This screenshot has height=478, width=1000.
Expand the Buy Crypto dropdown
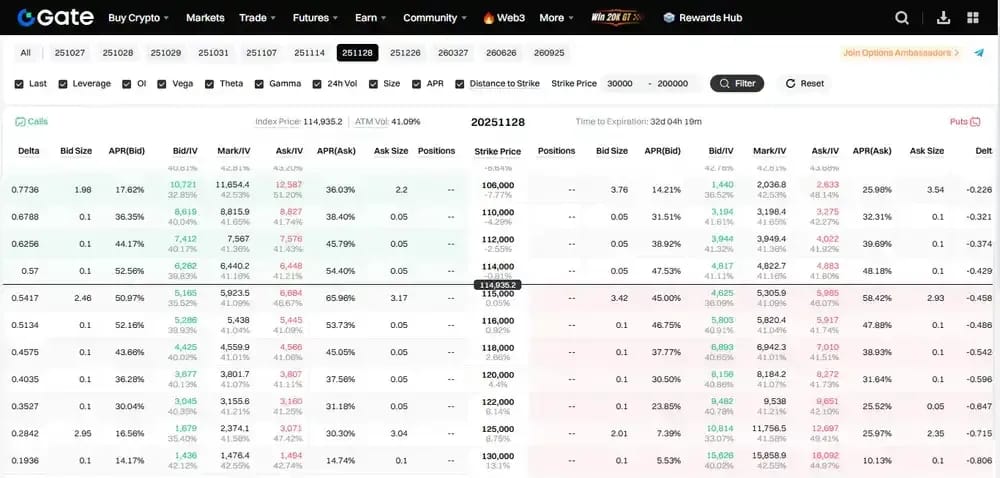click(138, 18)
